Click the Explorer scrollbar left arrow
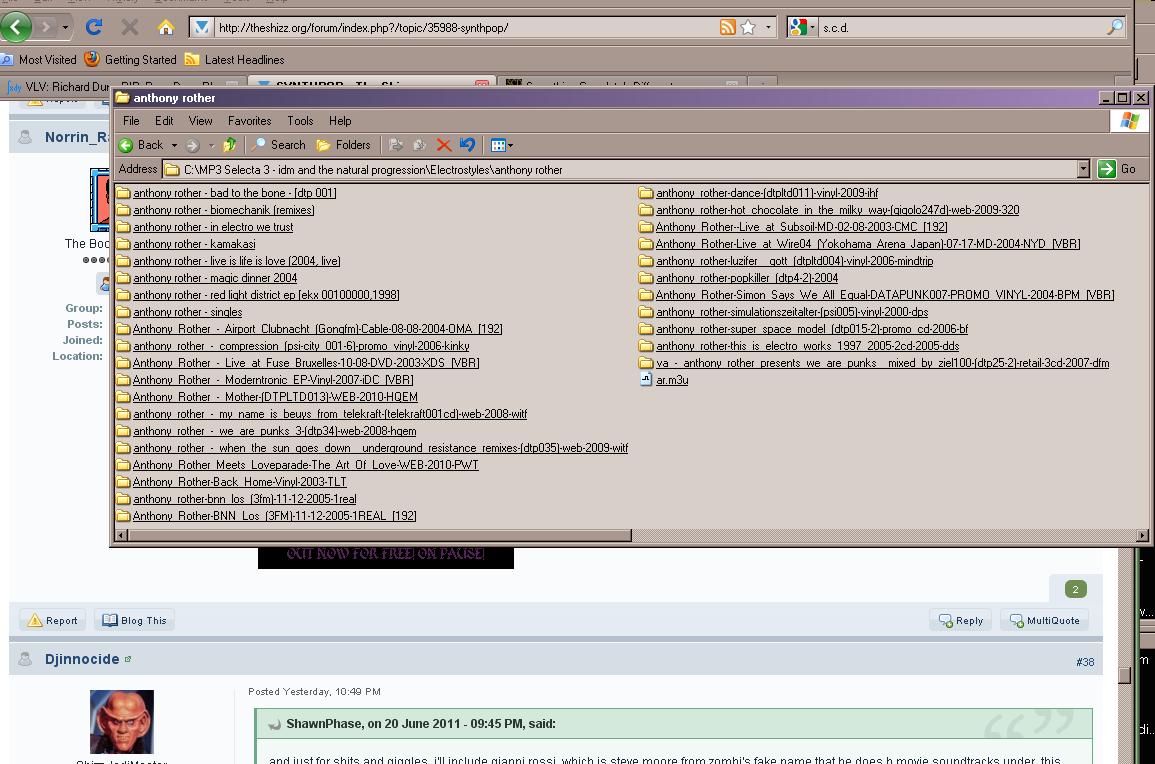This screenshot has height=764, width=1155. pos(122,536)
